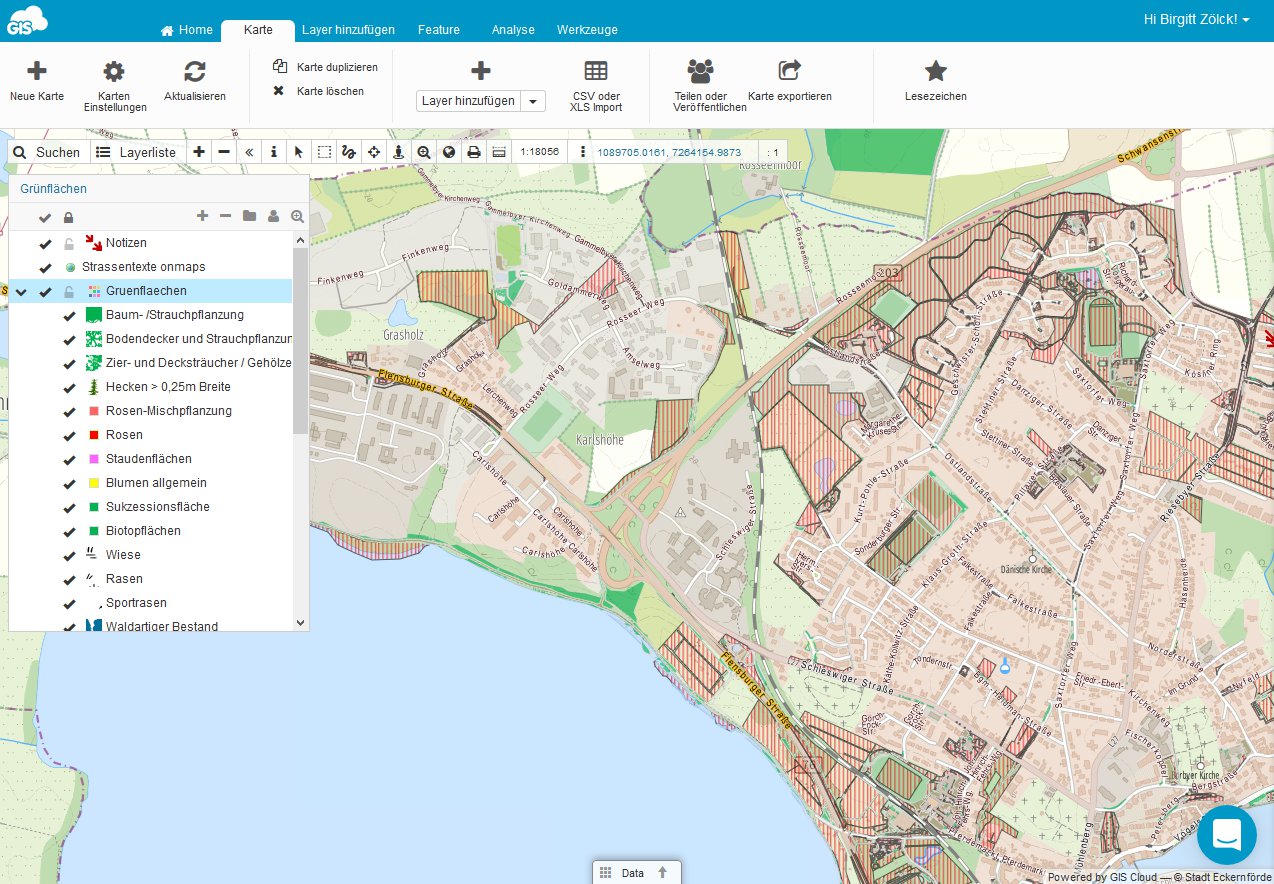Activate the rectangle selection tool

324,152
